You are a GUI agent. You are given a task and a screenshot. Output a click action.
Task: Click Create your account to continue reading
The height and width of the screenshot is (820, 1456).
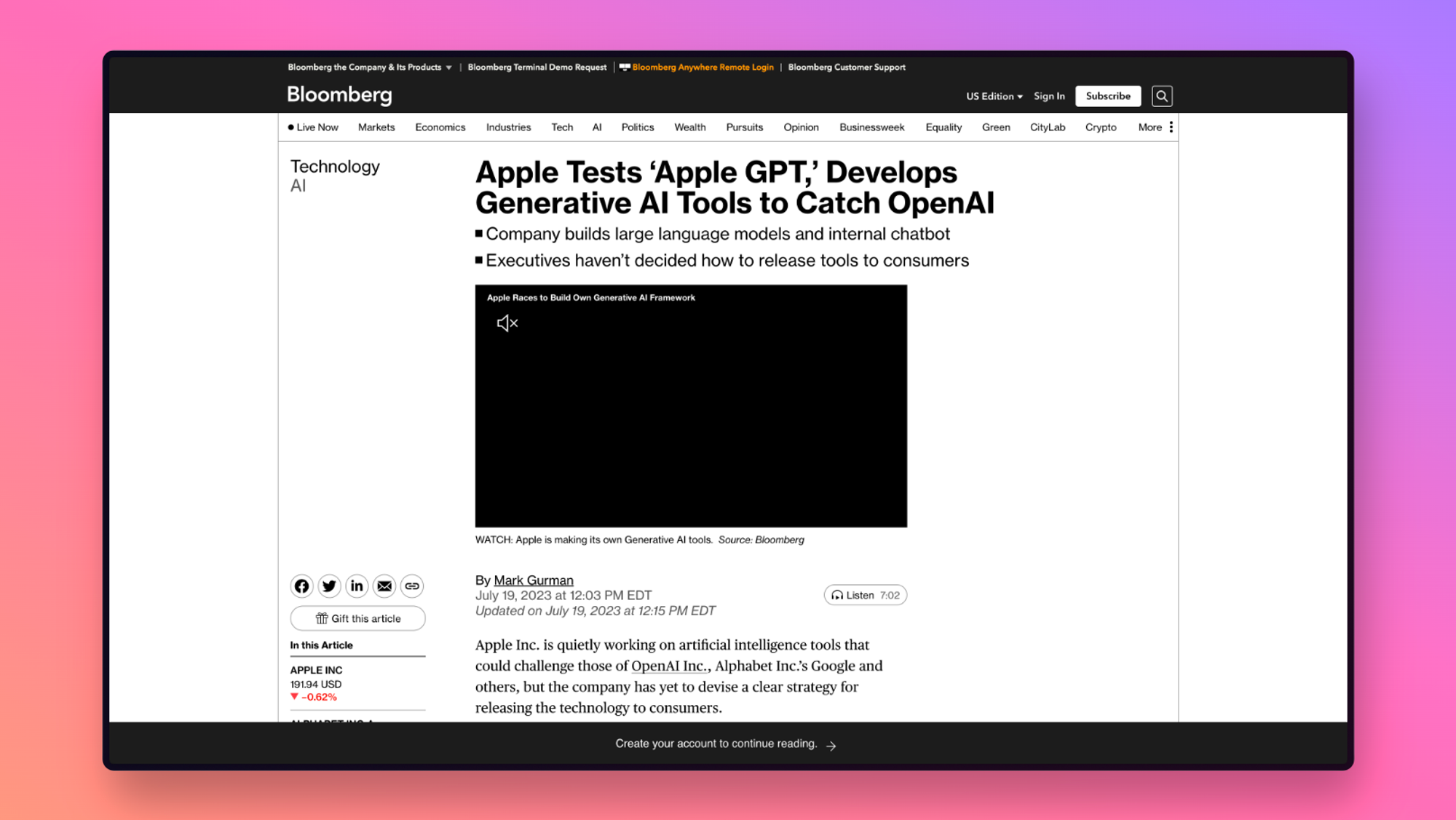(x=716, y=744)
